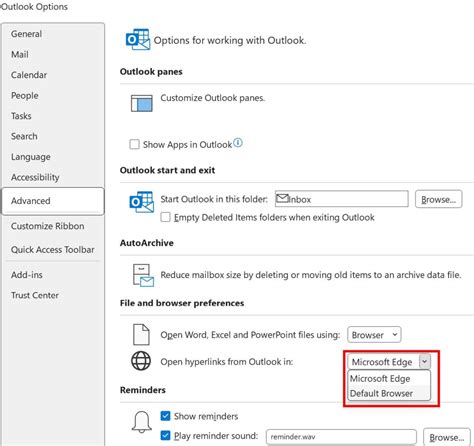Image resolution: width=474 pixels, height=446 pixels.
Task: Click Browse next to the Inbox folder field
Action: point(438,199)
